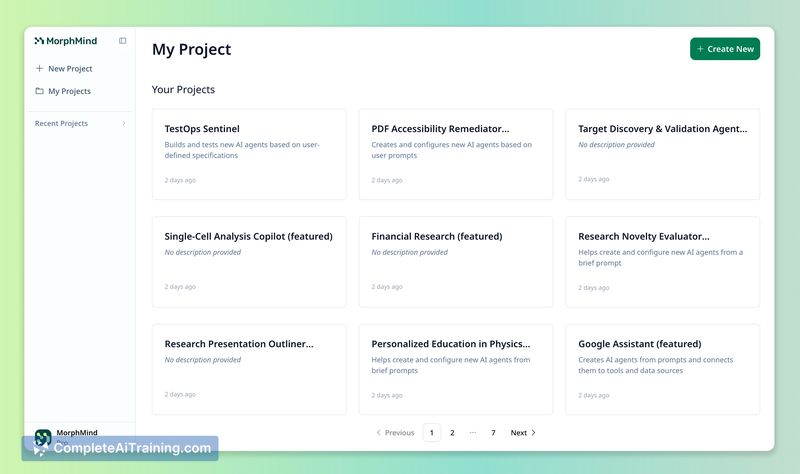Open Personalized Education in Physics project
This screenshot has height=474, width=800.
point(456,369)
